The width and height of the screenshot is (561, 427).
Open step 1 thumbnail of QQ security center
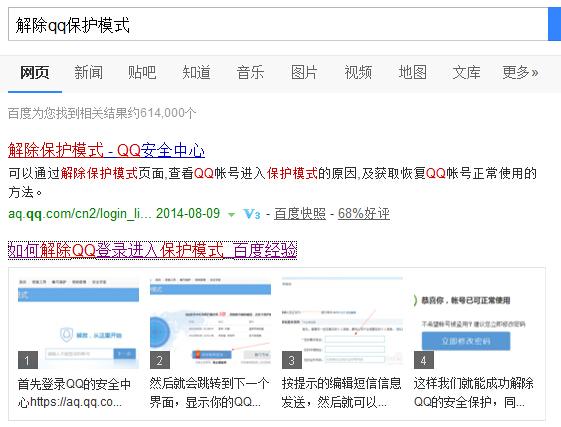[x=78, y=323]
